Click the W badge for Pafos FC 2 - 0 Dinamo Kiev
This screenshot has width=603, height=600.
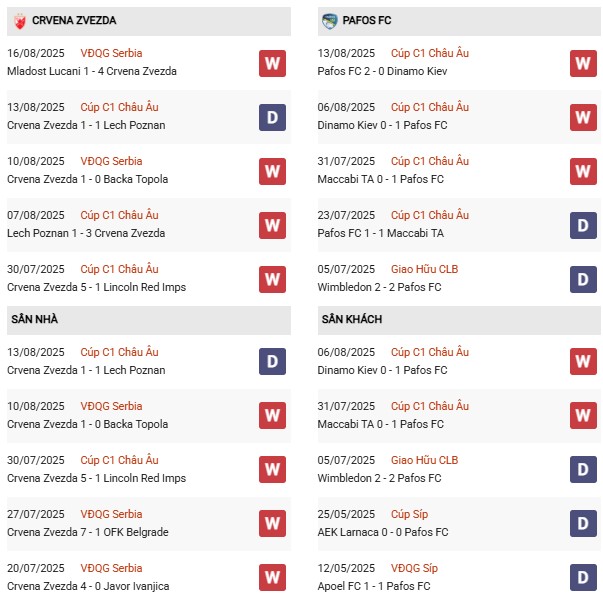[583, 63]
